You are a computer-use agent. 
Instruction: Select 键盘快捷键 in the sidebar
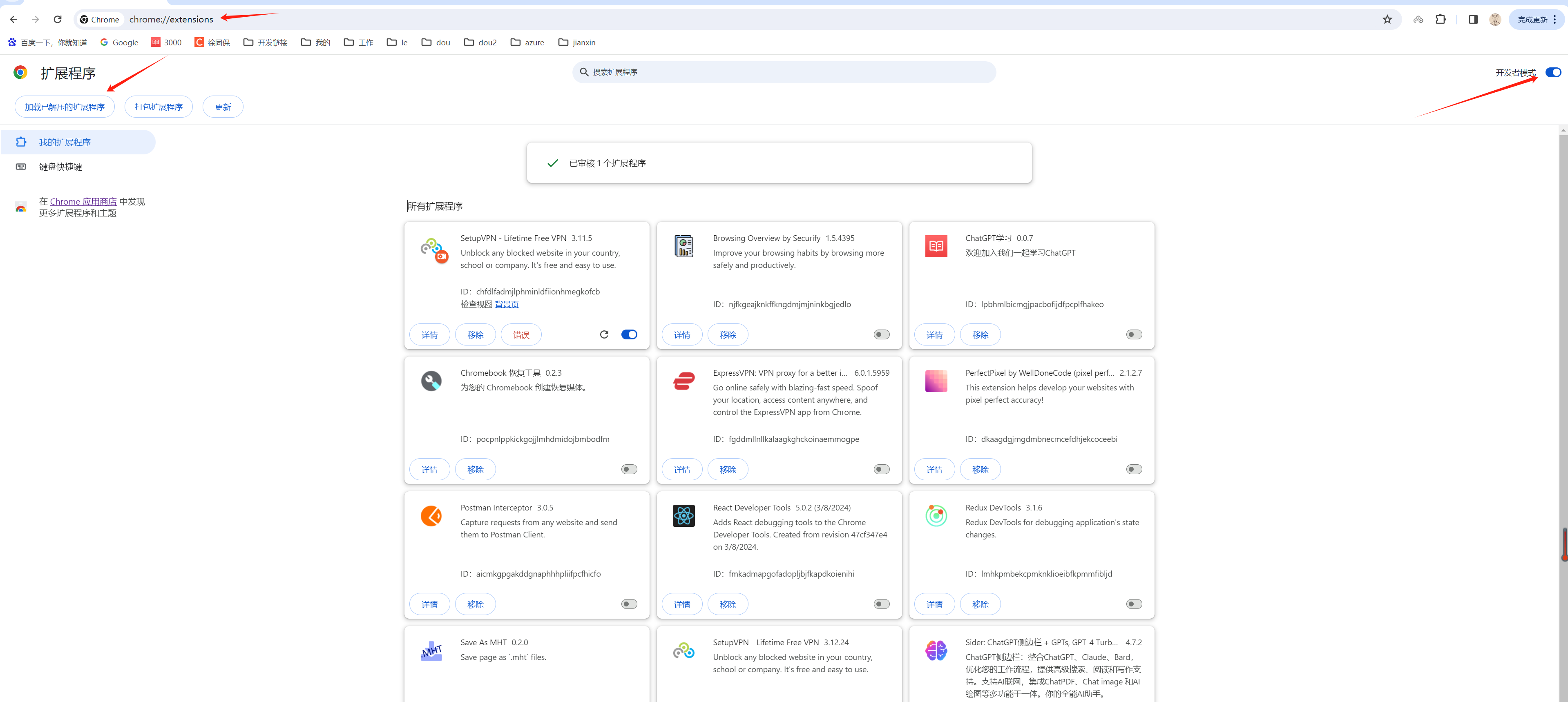pyautogui.click(x=60, y=167)
